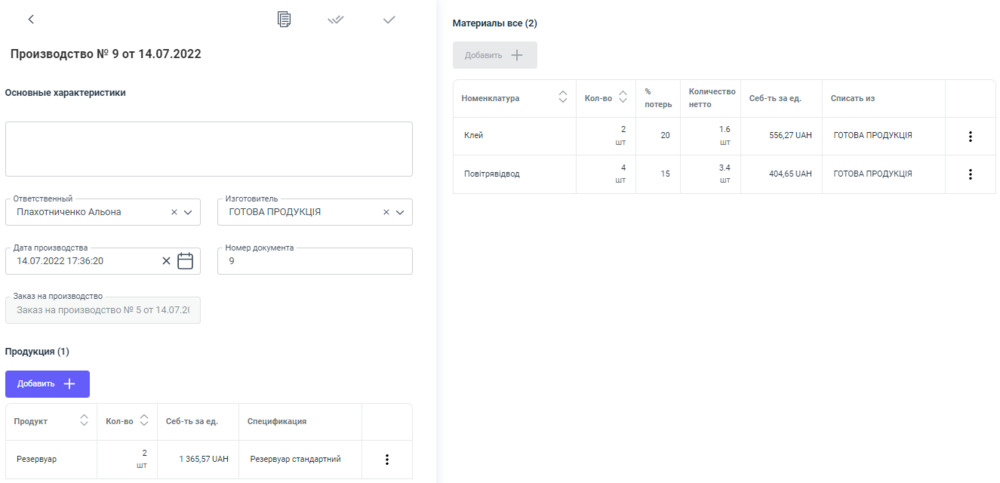Image resolution: width=1000 pixels, height=483 pixels.
Task: Open three-dot menu for Клей row
Action: tap(970, 136)
